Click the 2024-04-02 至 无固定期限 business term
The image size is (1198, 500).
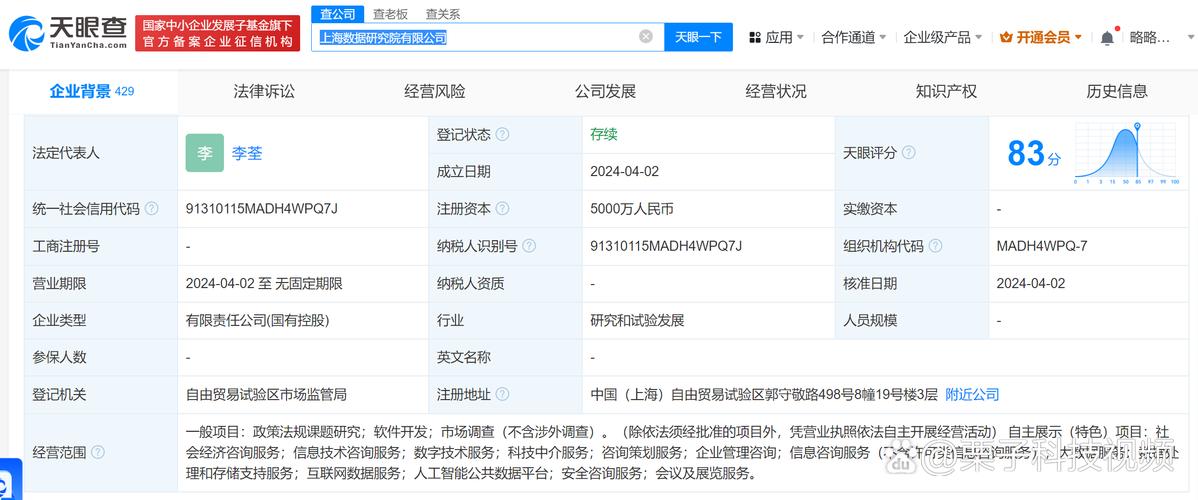264,284
